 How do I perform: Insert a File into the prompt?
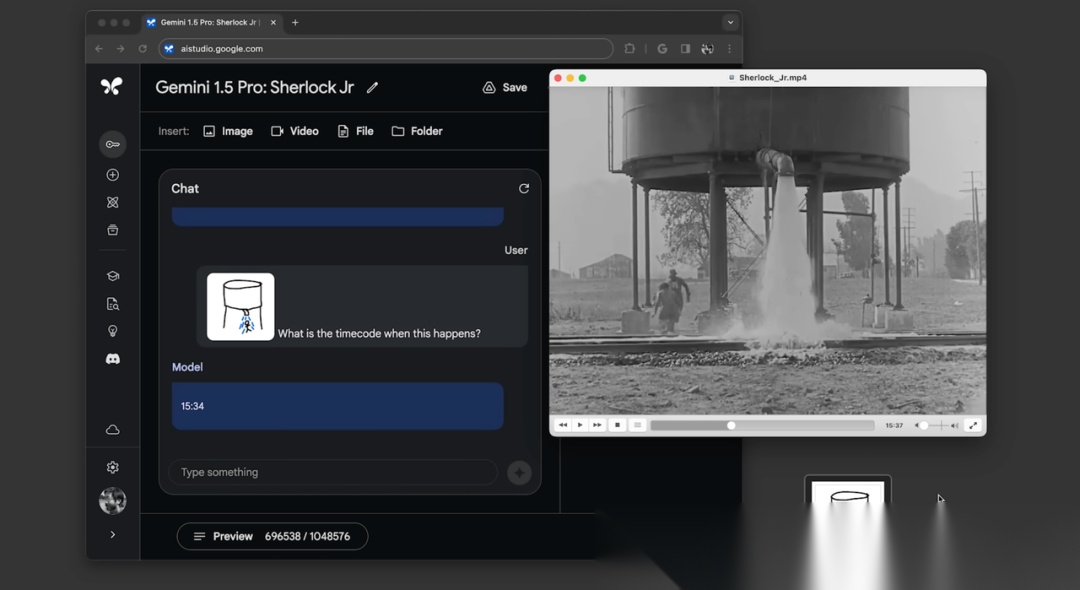[355, 131]
